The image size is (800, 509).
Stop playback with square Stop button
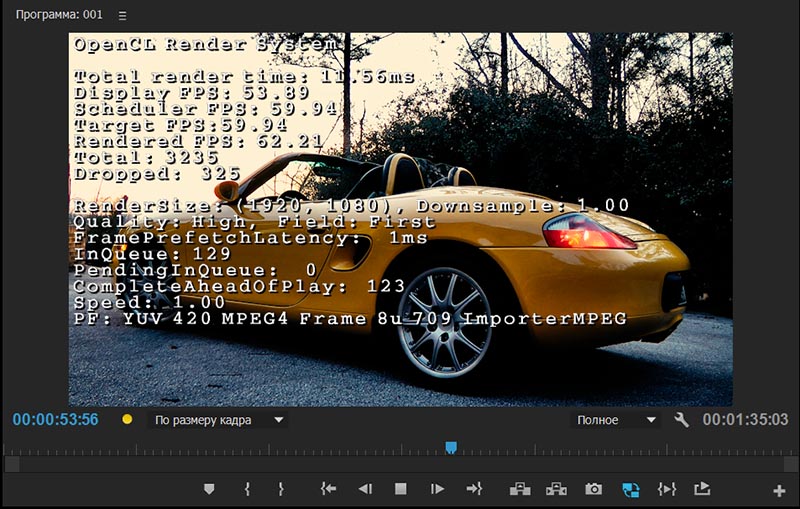[x=401, y=489]
